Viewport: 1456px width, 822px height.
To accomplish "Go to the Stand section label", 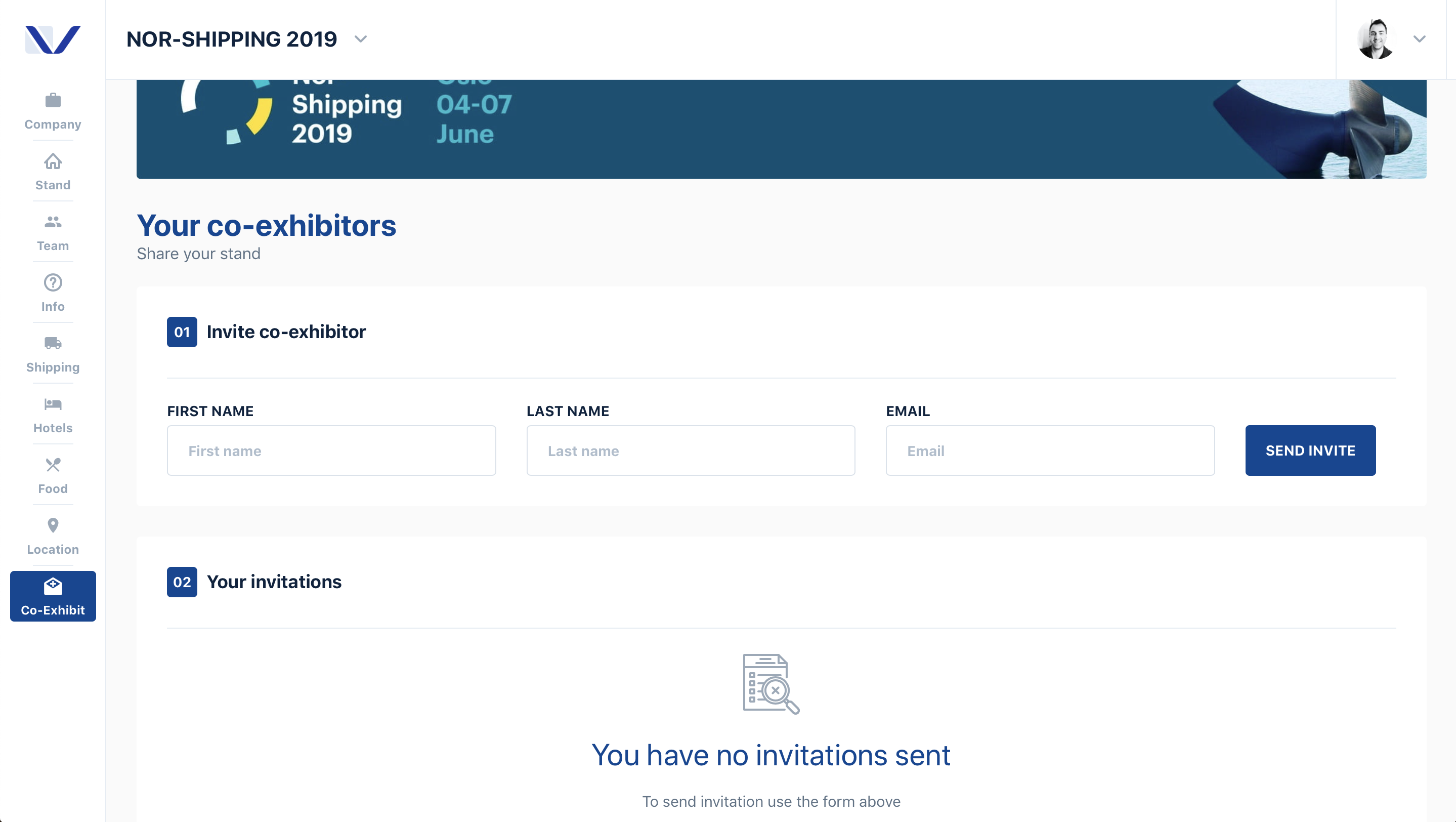I will coord(53,185).
